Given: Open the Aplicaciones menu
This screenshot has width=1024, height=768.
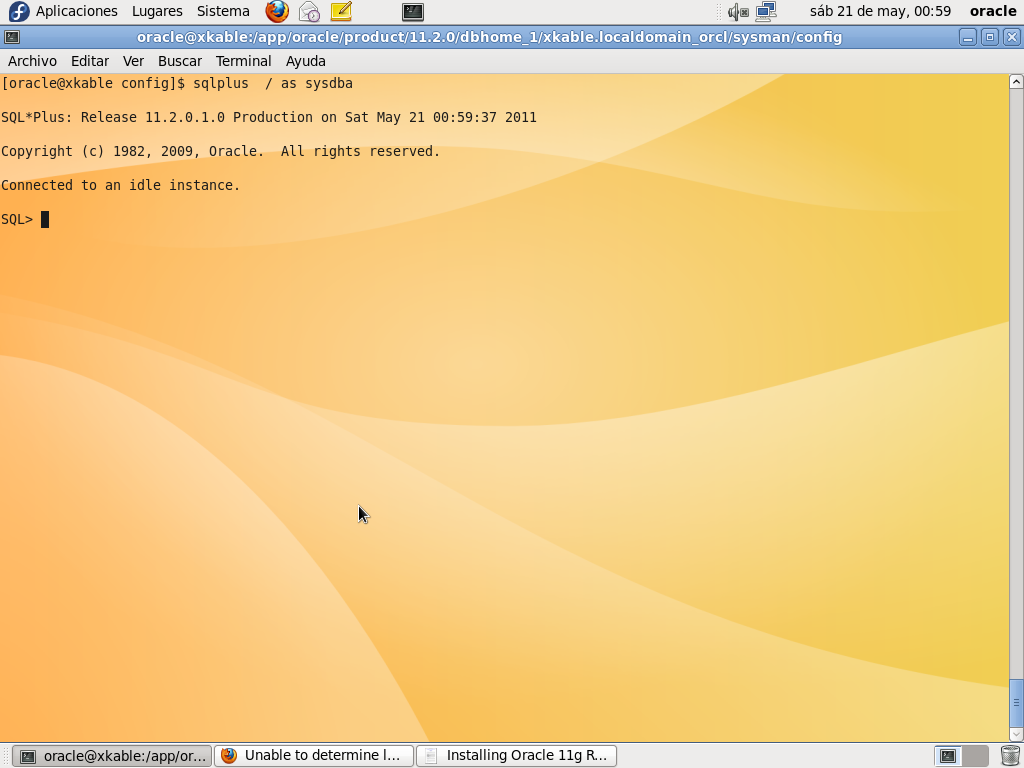Looking at the screenshot, I should click(76, 11).
